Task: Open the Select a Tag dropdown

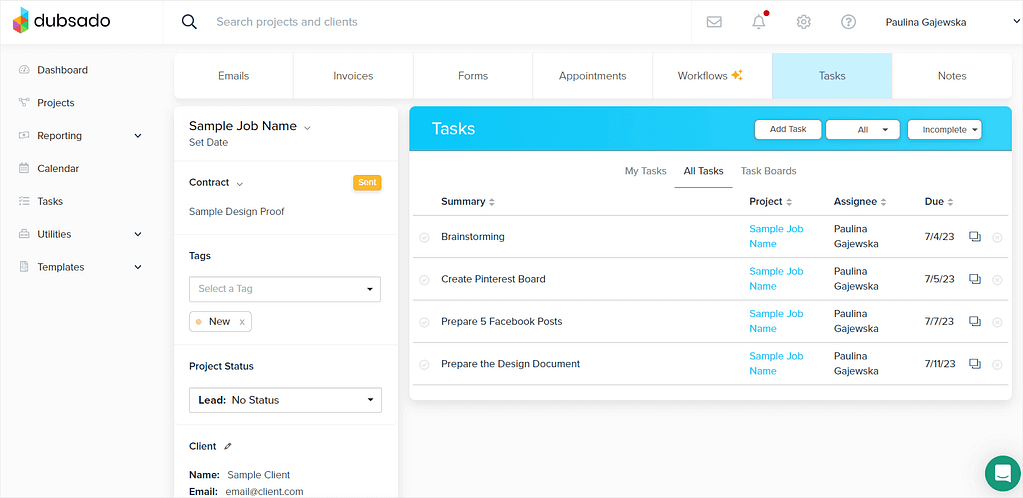Action: coord(285,288)
